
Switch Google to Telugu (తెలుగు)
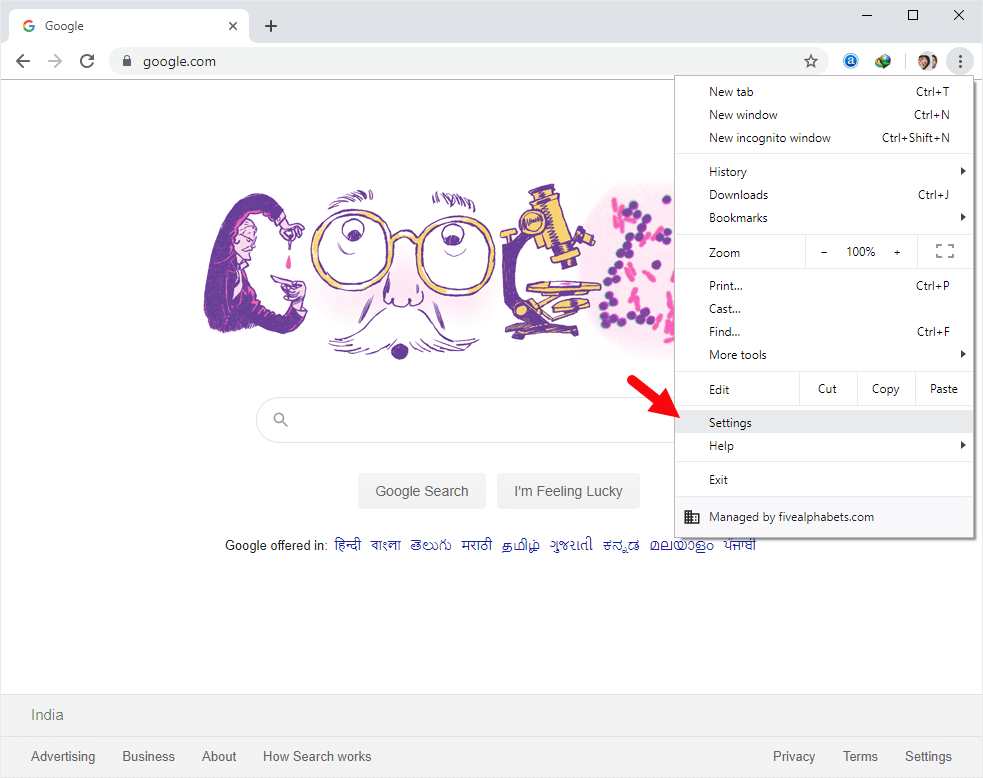[431, 545]
